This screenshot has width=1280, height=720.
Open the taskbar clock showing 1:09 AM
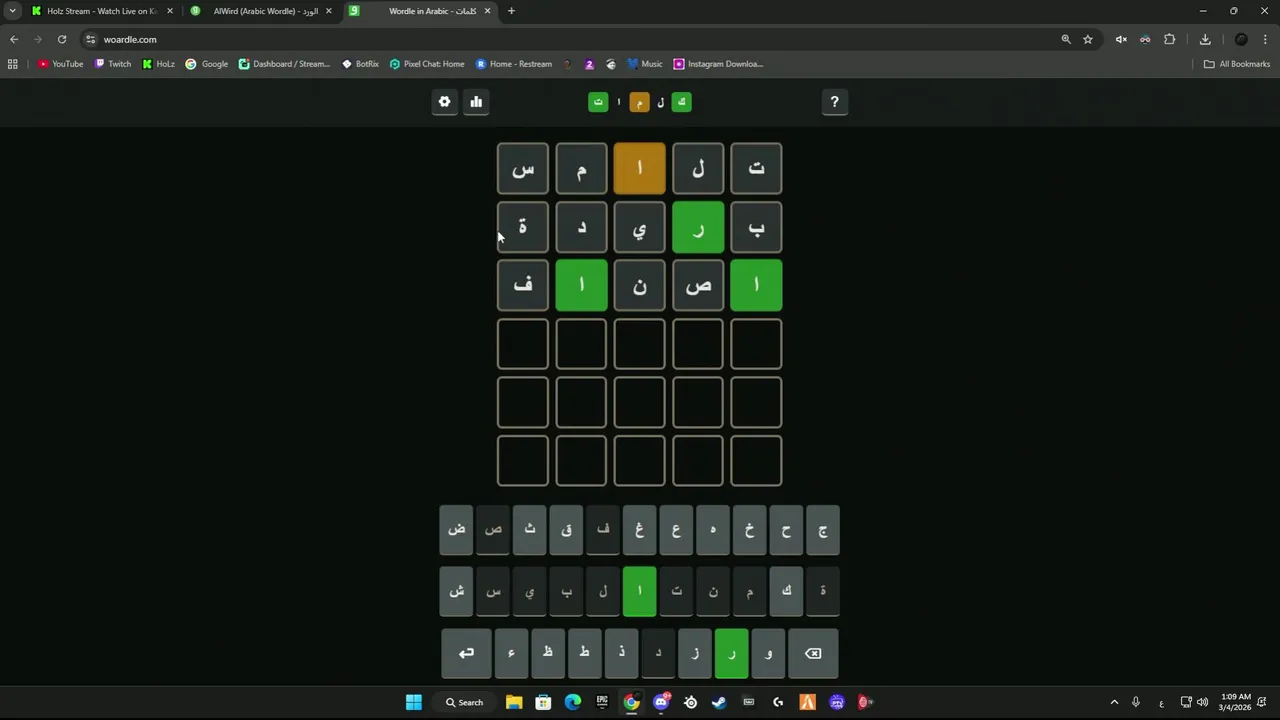pos(1235,702)
